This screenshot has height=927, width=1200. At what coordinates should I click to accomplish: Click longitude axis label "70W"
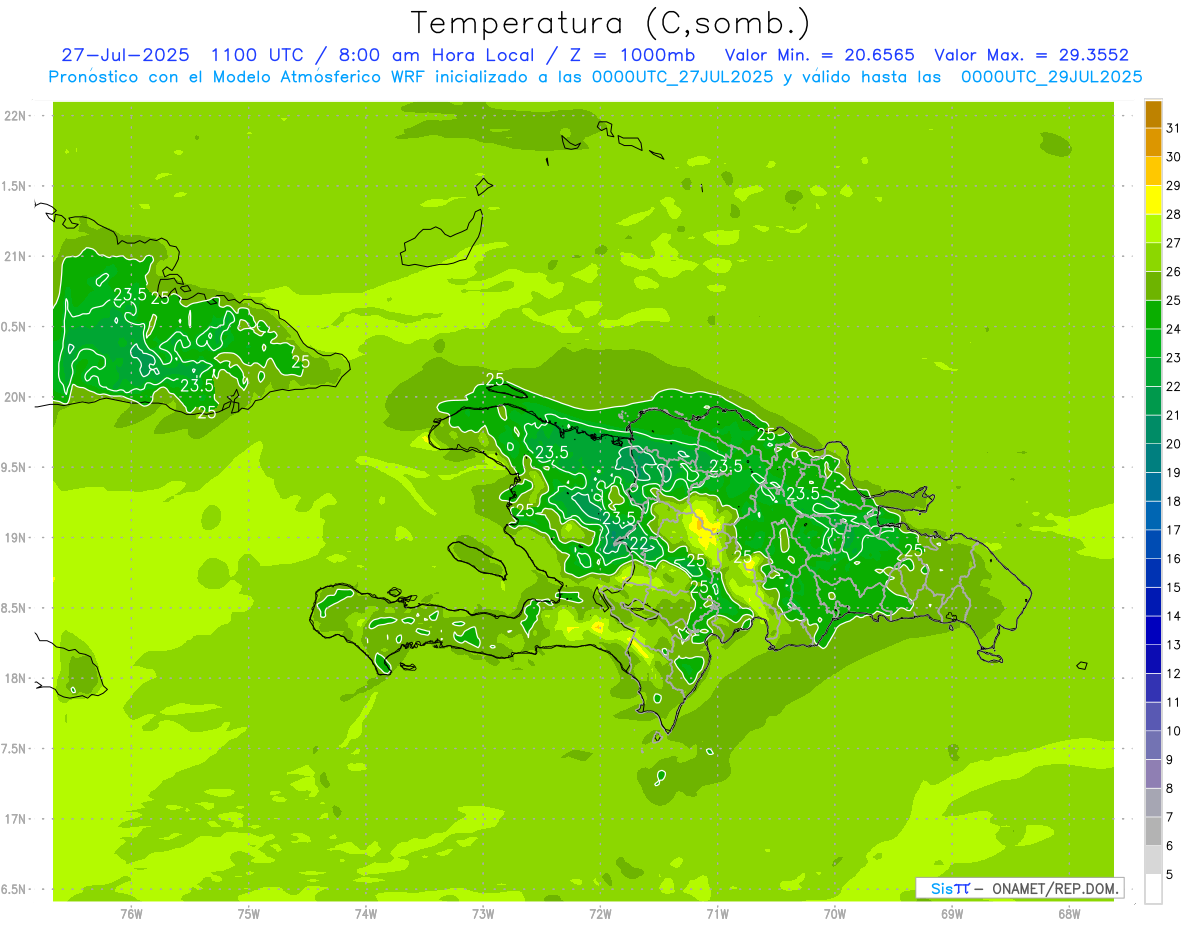click(835, 913)
